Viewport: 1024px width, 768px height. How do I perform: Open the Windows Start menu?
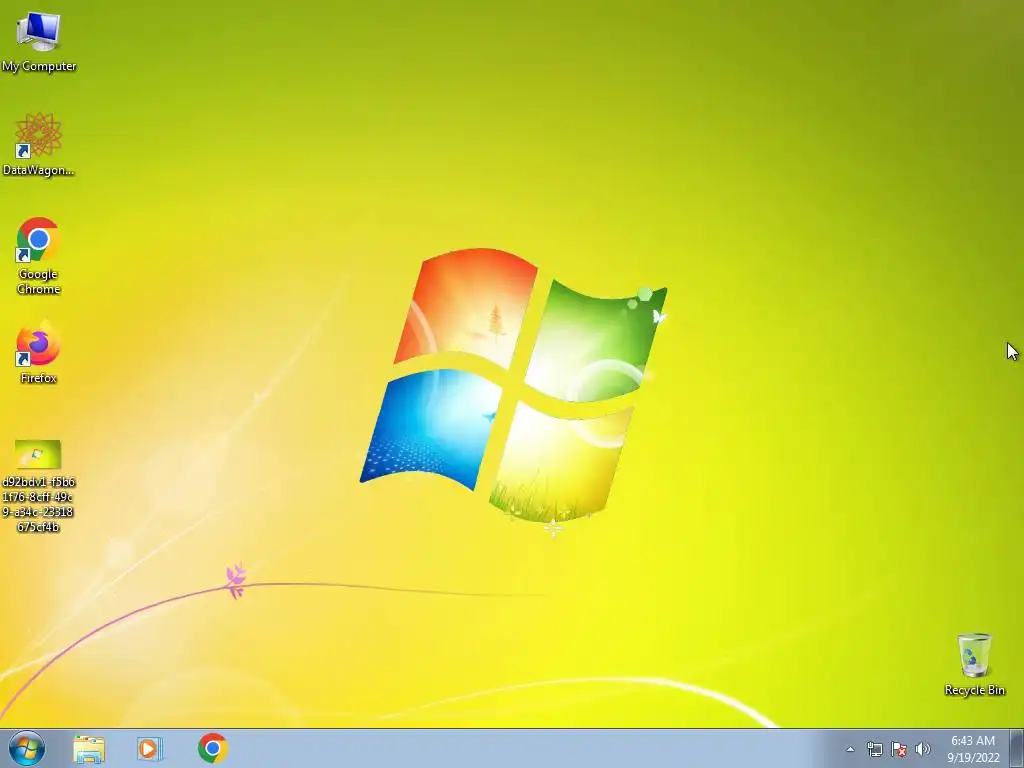pos(27,748)
